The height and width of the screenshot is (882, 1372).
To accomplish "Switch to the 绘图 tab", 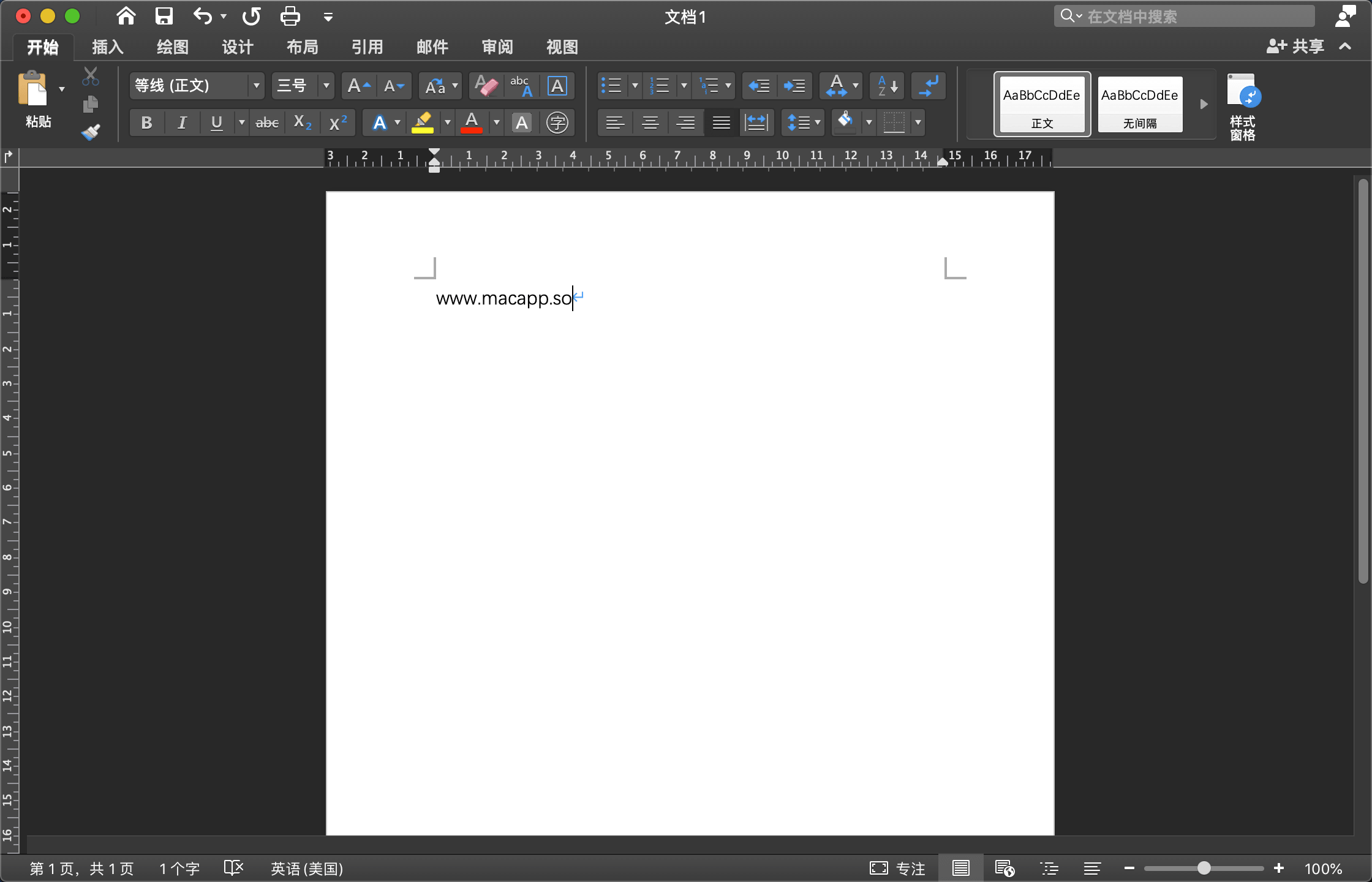I will coord(173,47).
